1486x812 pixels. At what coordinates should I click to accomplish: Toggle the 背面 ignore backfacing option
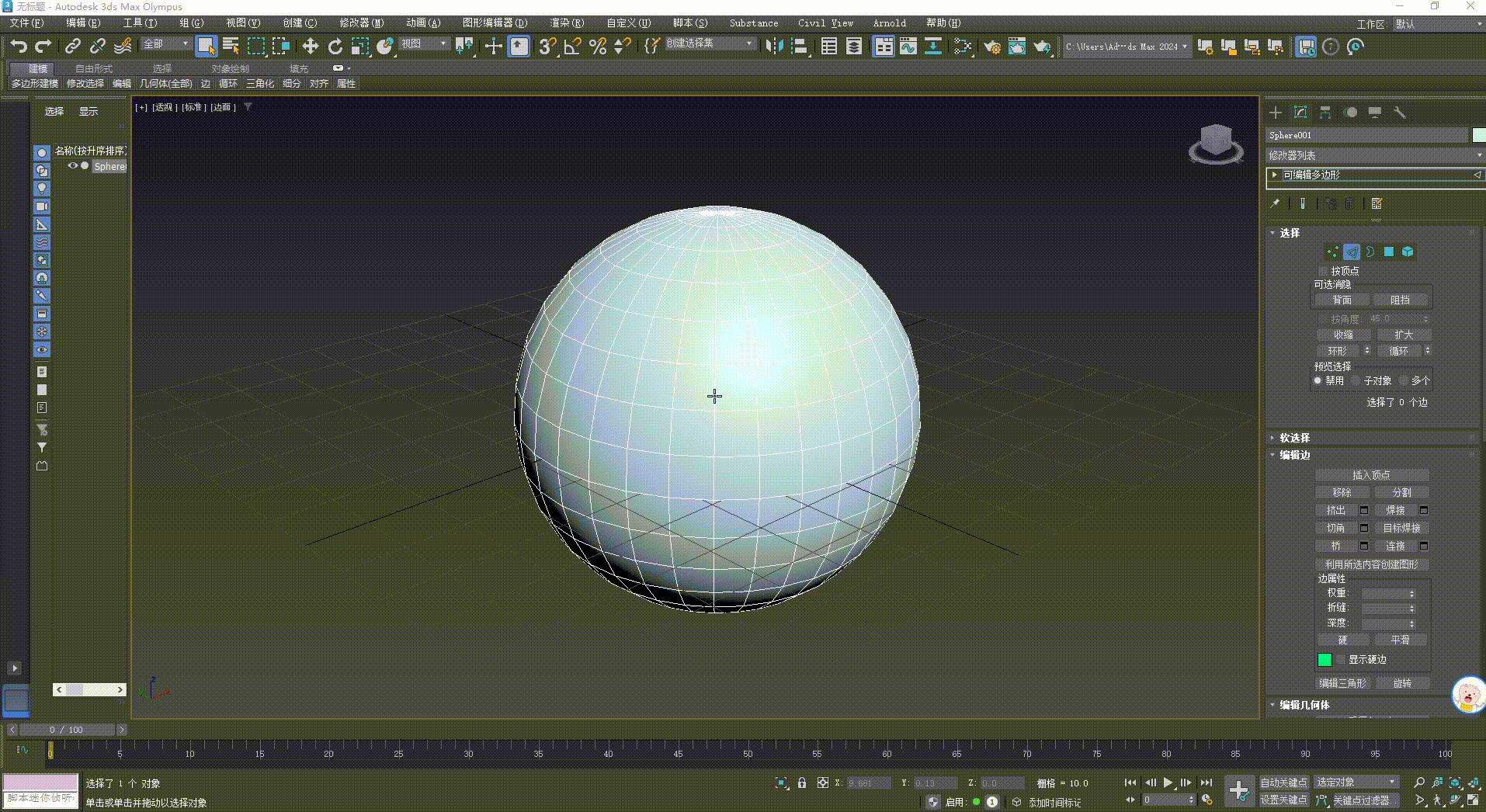[x=1342, y=299]
